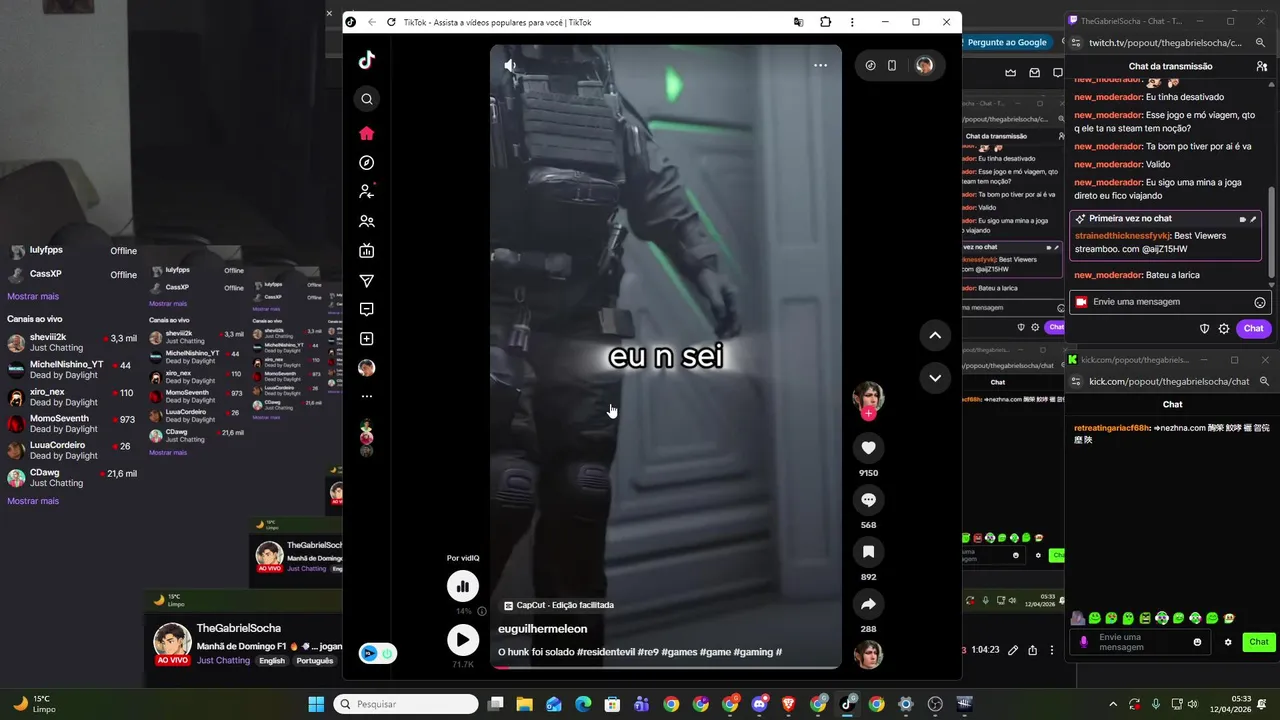Open TikTok search in the sidebar

pos(367,99)
